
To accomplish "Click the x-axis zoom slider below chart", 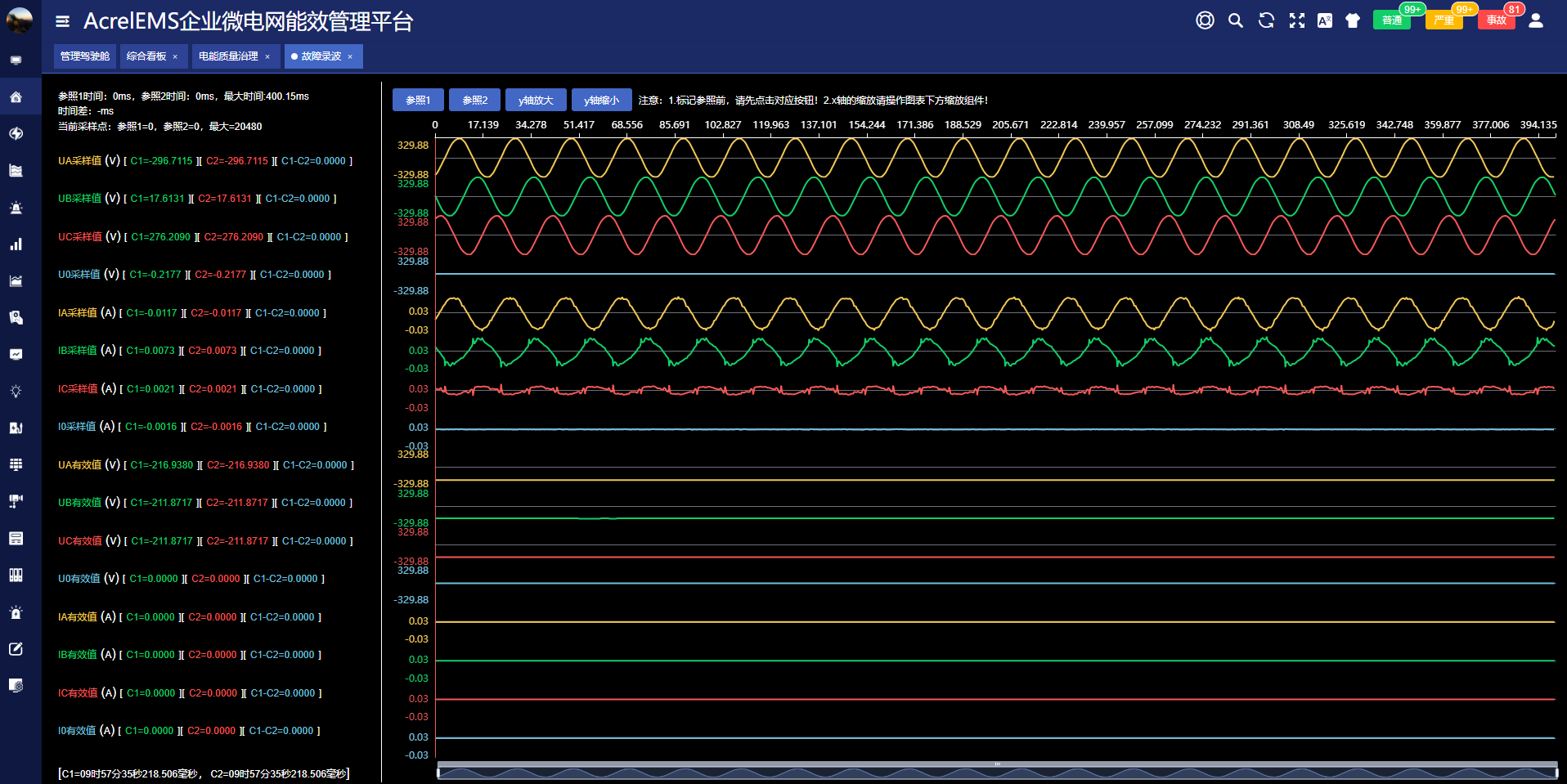I will (x=996, y=771).
